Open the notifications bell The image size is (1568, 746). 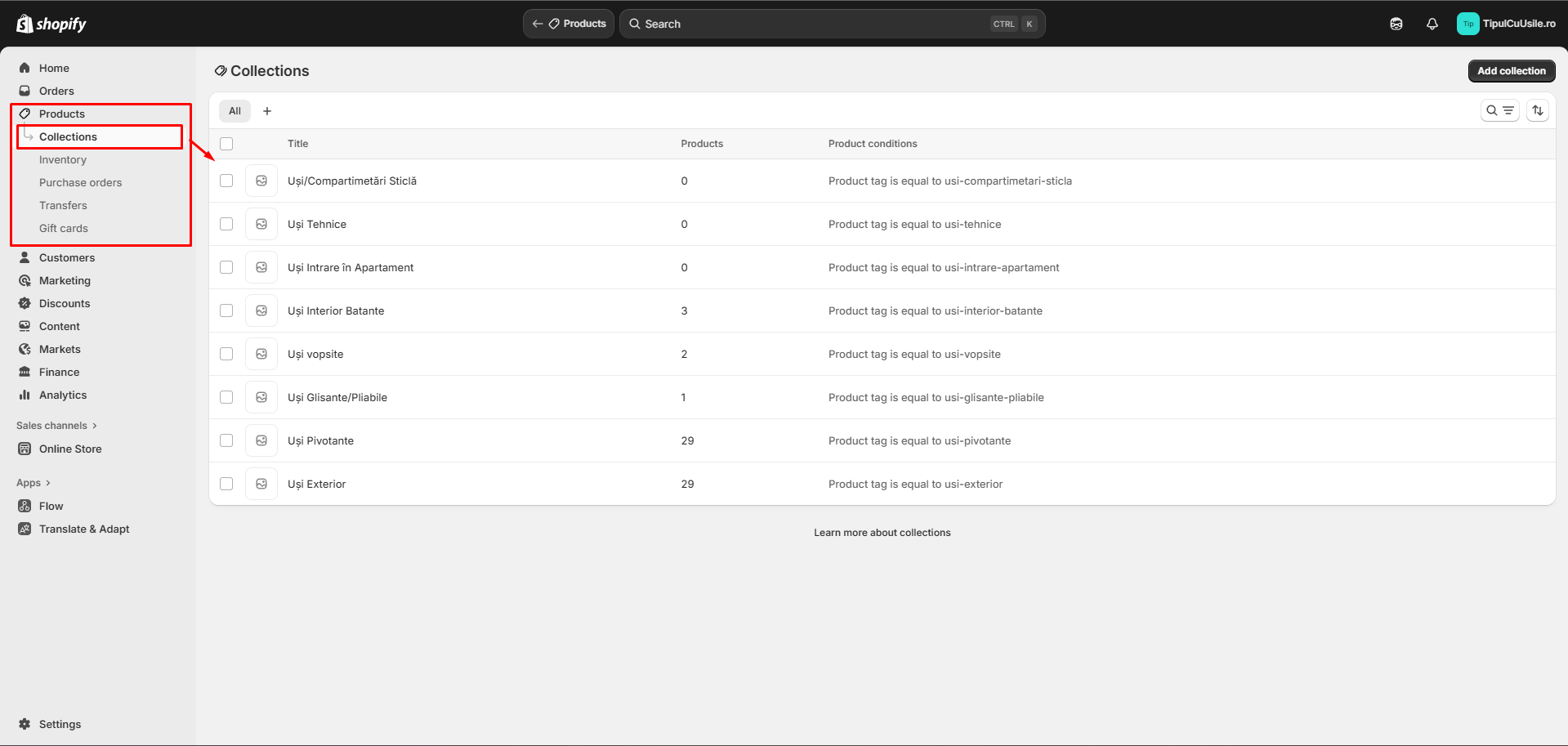tap(1432, 24)
